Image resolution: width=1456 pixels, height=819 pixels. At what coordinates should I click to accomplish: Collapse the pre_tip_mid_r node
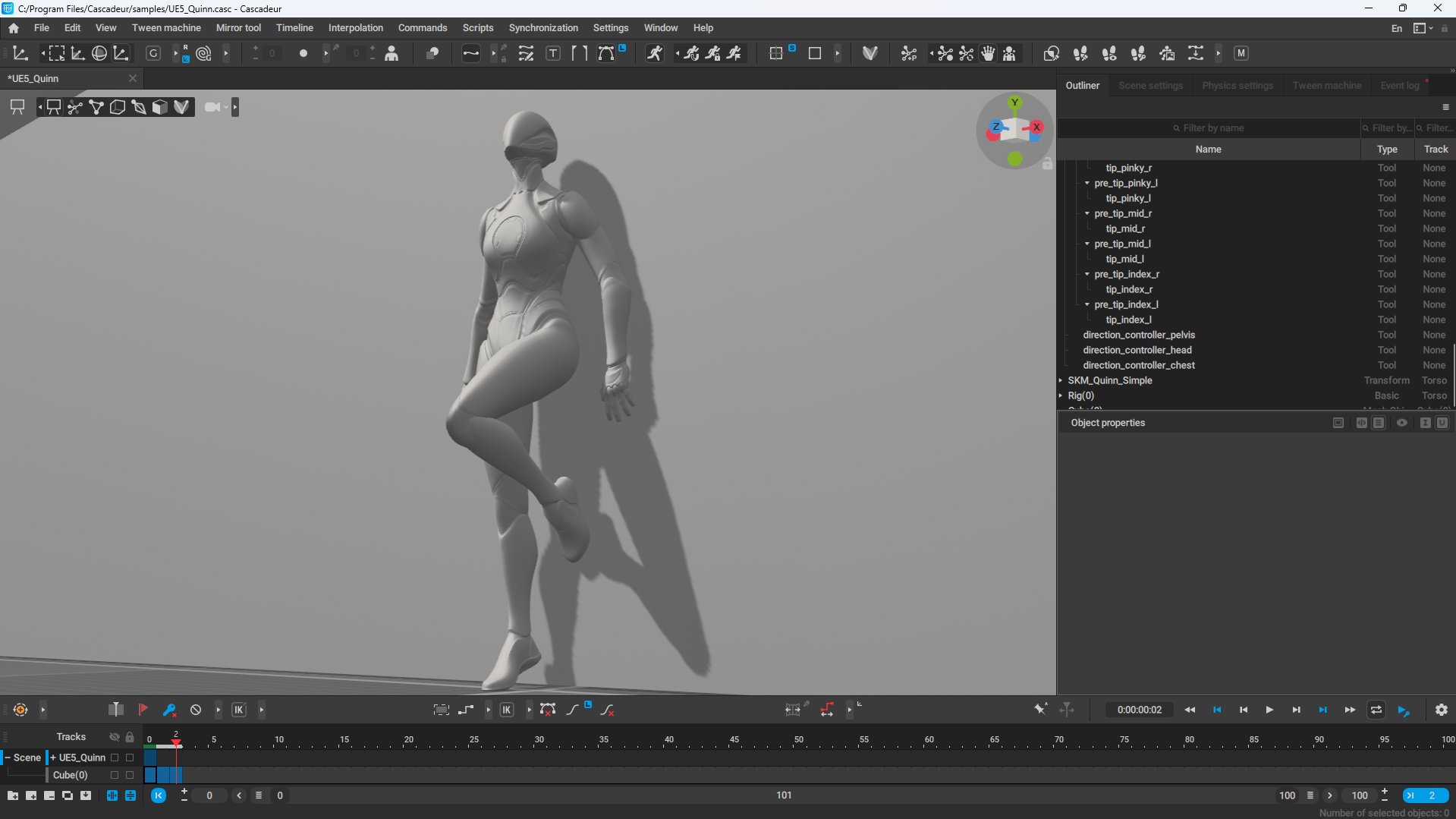click(1087, 213)
